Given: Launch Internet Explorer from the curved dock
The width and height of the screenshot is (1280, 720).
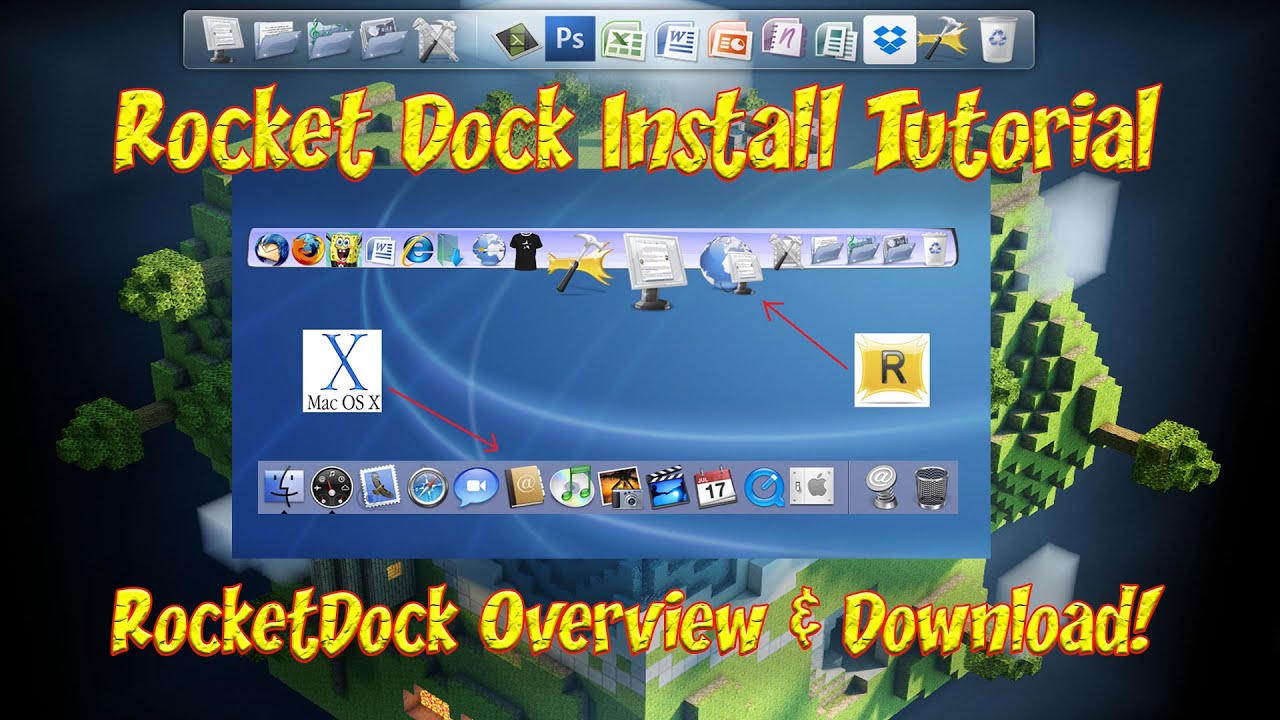Looking at the screenshot, I should click(417, 251).
